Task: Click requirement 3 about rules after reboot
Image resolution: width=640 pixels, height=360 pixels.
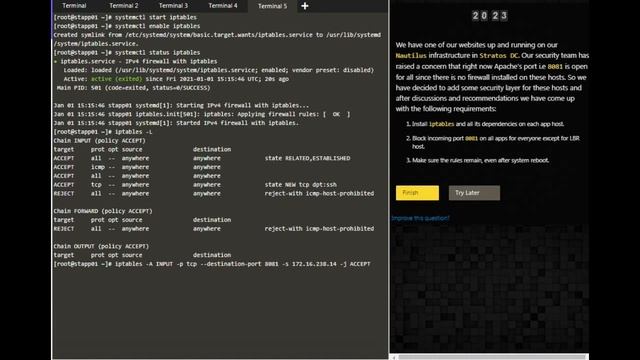Action: (478, 160)
